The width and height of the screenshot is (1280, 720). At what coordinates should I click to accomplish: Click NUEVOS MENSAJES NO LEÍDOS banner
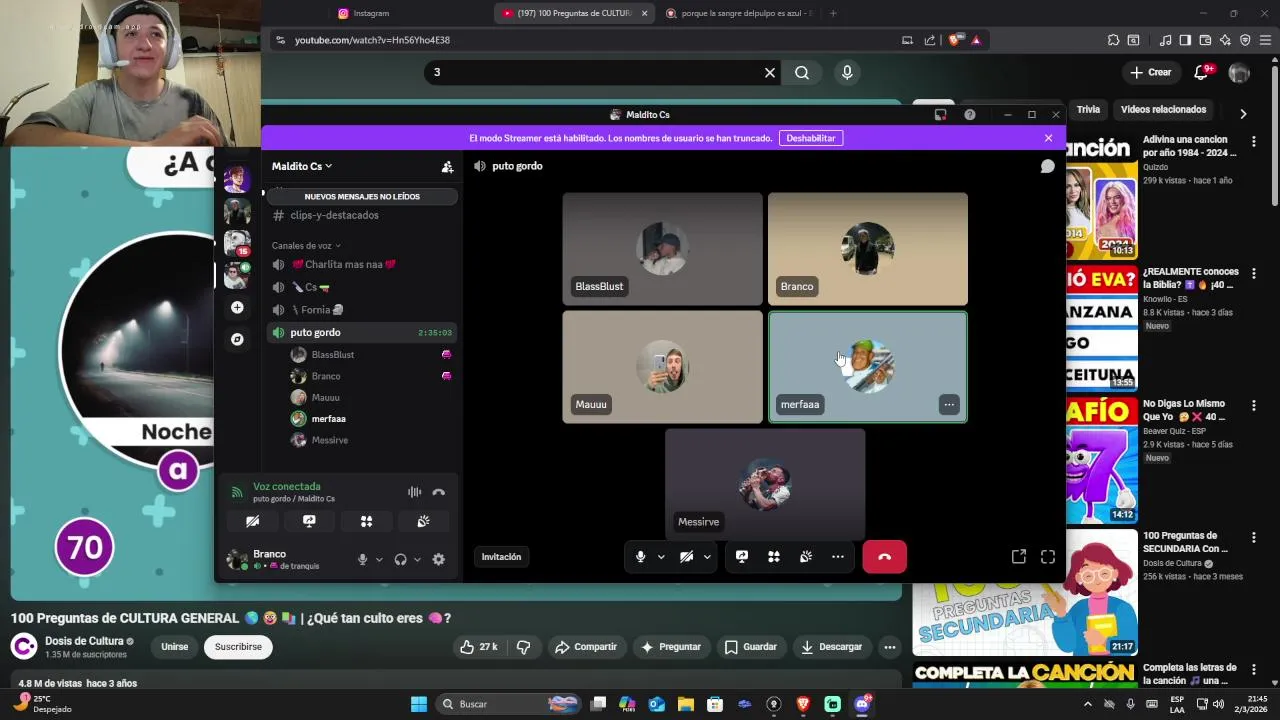click(362, 197)
